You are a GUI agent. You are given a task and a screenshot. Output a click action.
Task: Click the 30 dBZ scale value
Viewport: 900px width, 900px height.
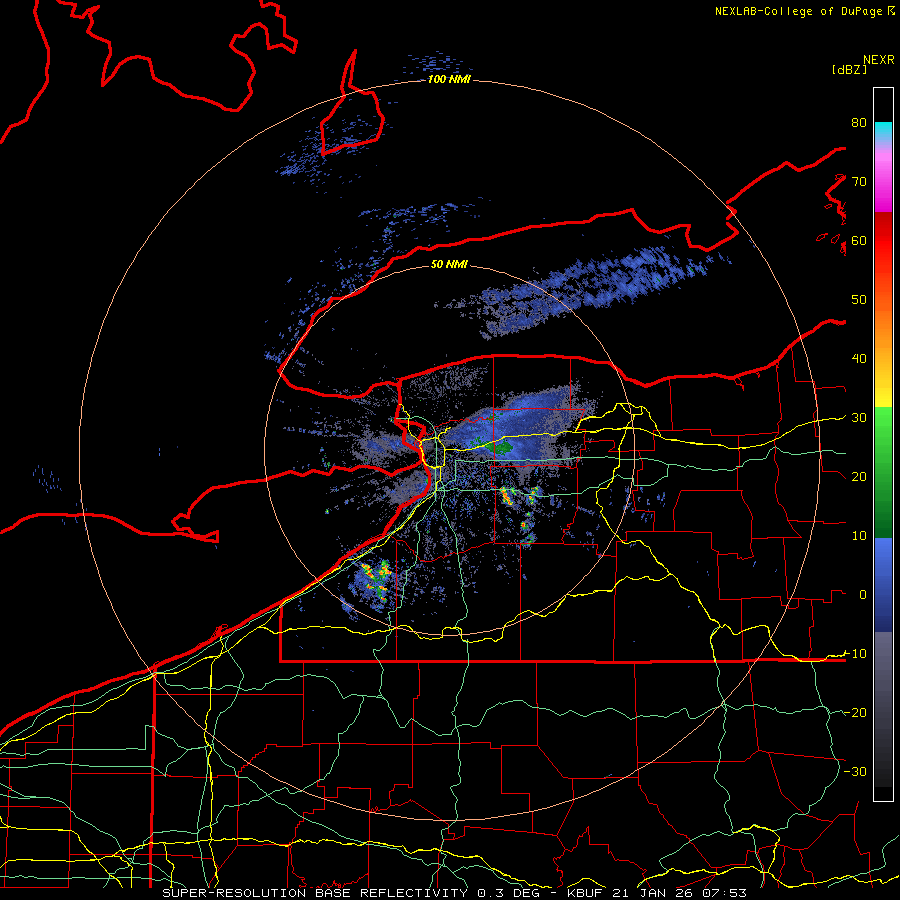point(859,417)
